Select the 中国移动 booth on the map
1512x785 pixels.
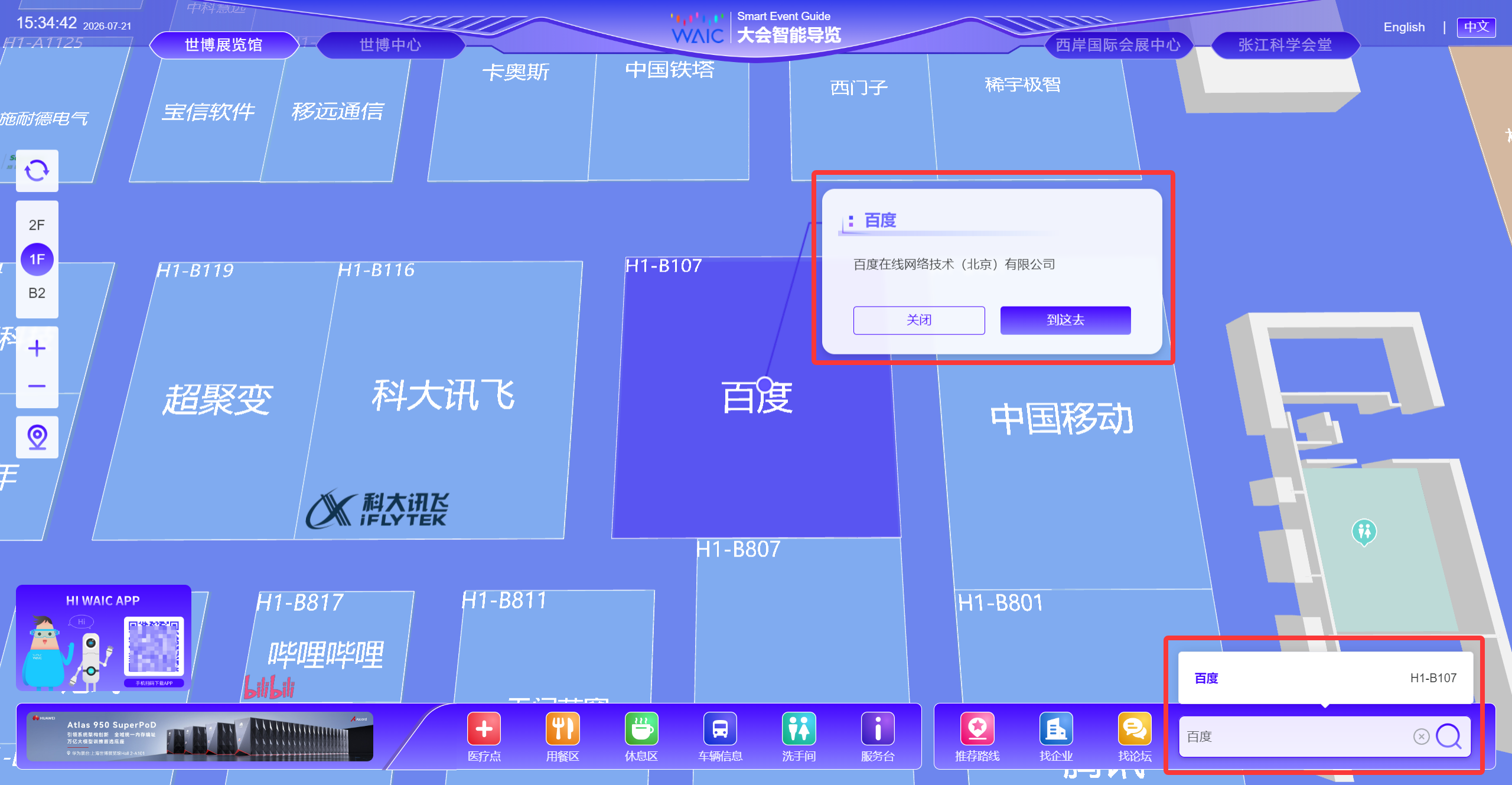coord(1061,419)
